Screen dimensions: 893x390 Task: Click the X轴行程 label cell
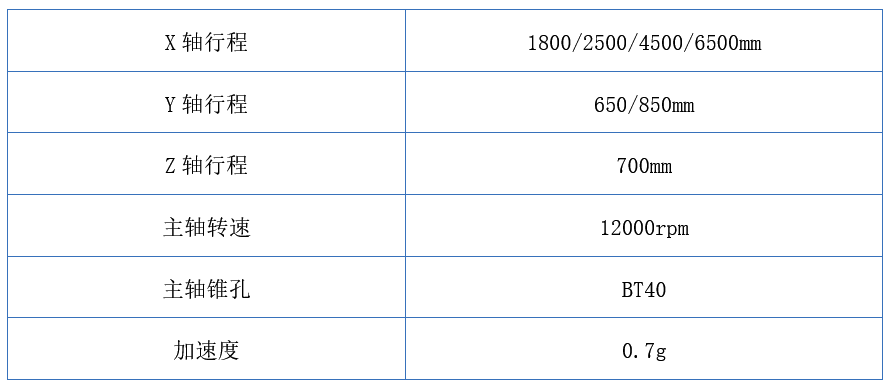[206, 40]
